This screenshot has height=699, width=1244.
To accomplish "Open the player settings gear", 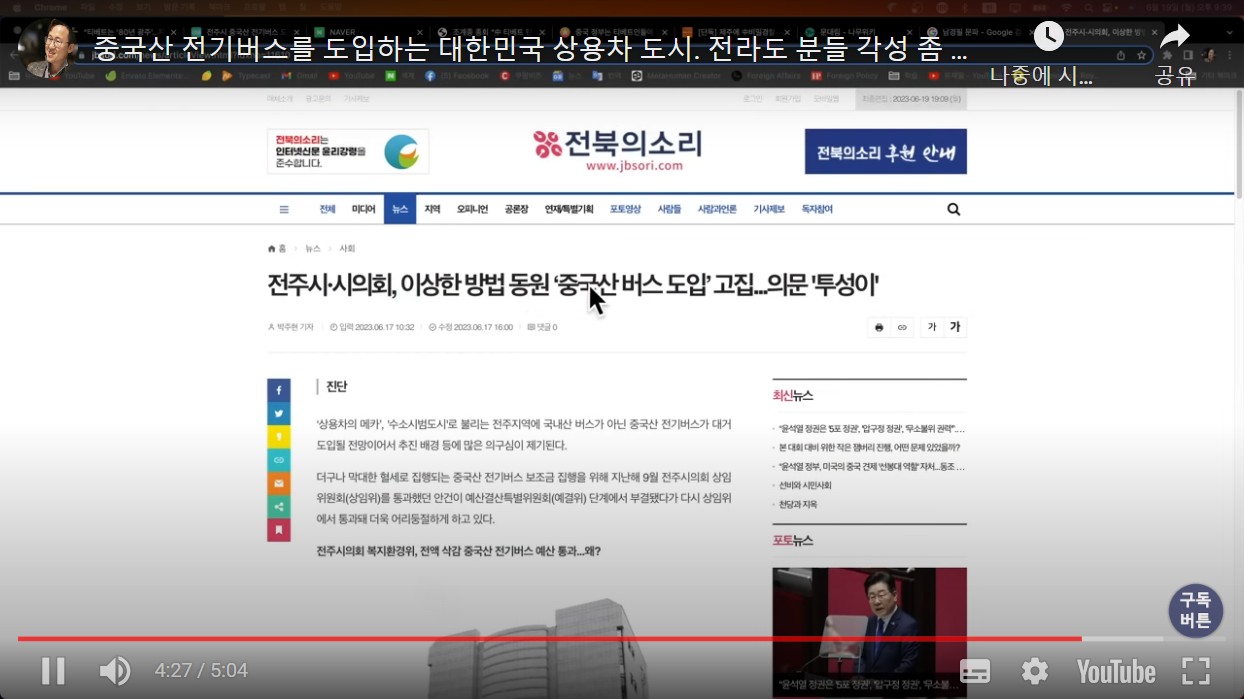I will [x=1034, y=671].
